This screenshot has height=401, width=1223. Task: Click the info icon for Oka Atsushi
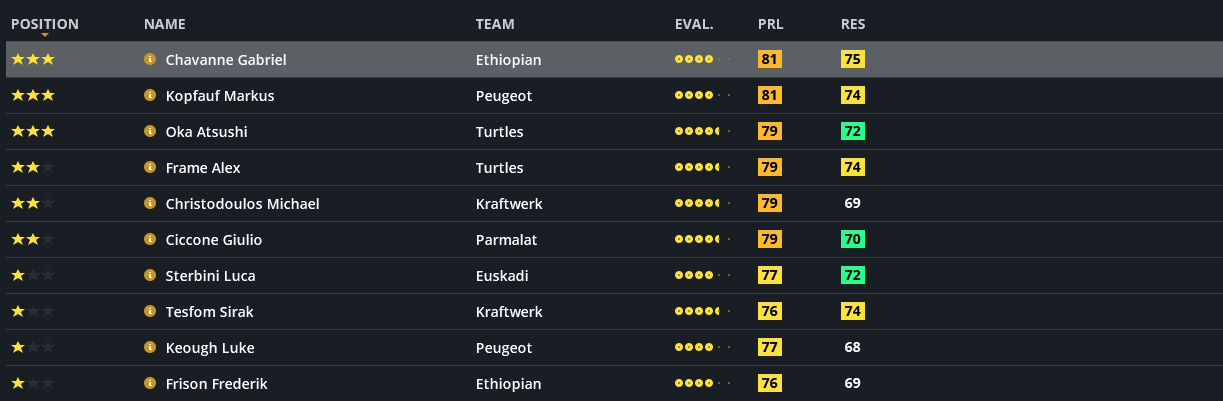point(150,132)
